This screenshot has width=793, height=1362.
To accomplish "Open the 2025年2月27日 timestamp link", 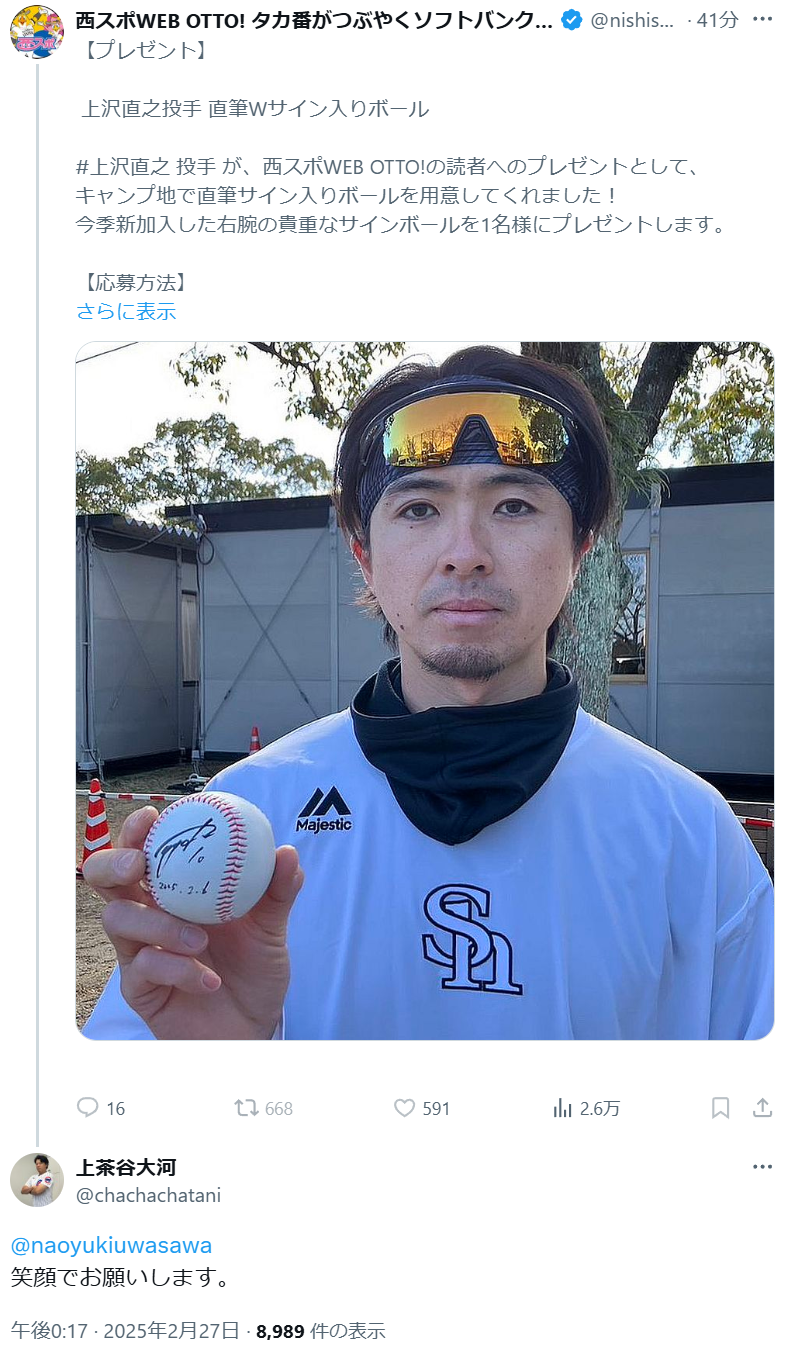I will 182,1331.
